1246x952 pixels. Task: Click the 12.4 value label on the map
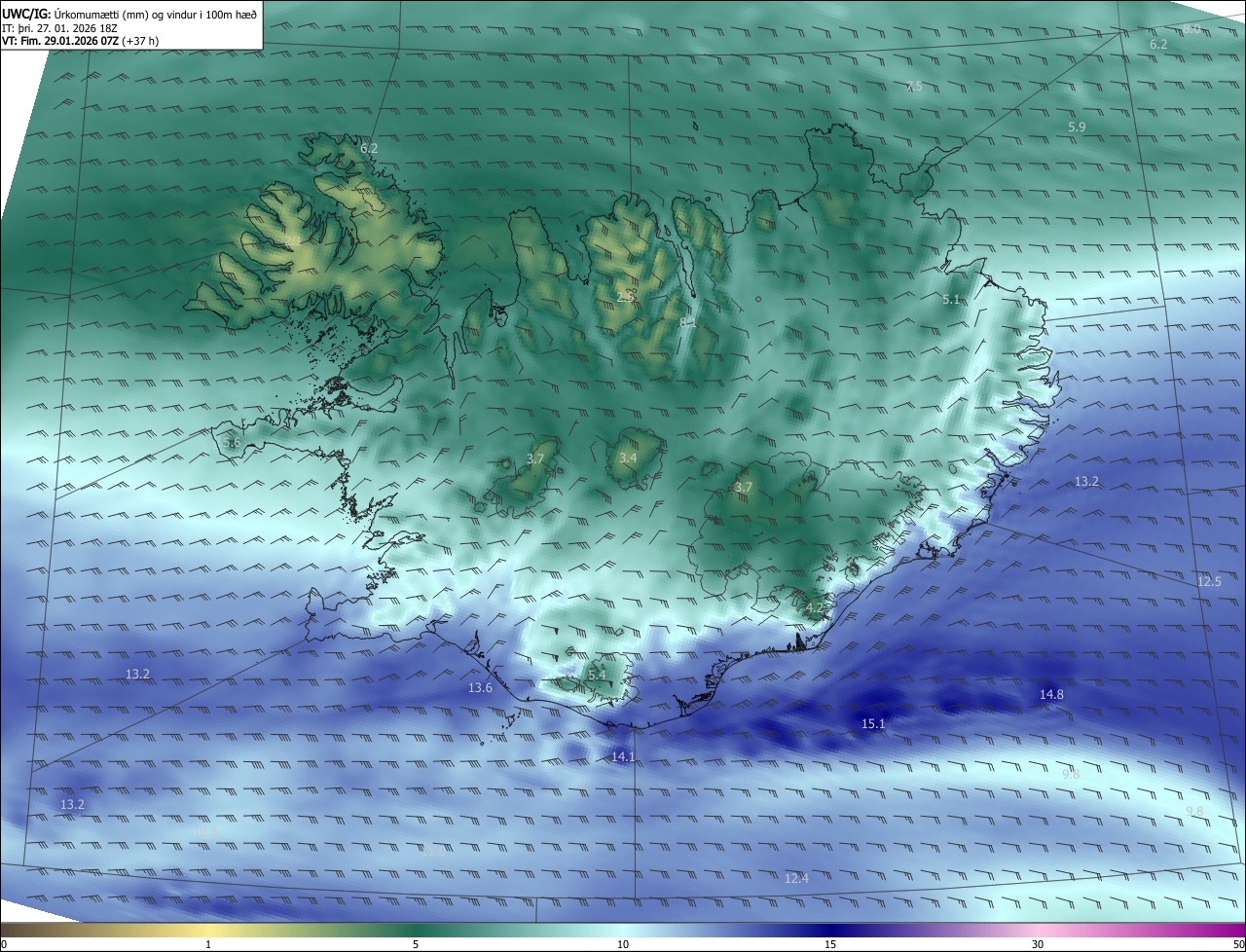click(796, 878)
